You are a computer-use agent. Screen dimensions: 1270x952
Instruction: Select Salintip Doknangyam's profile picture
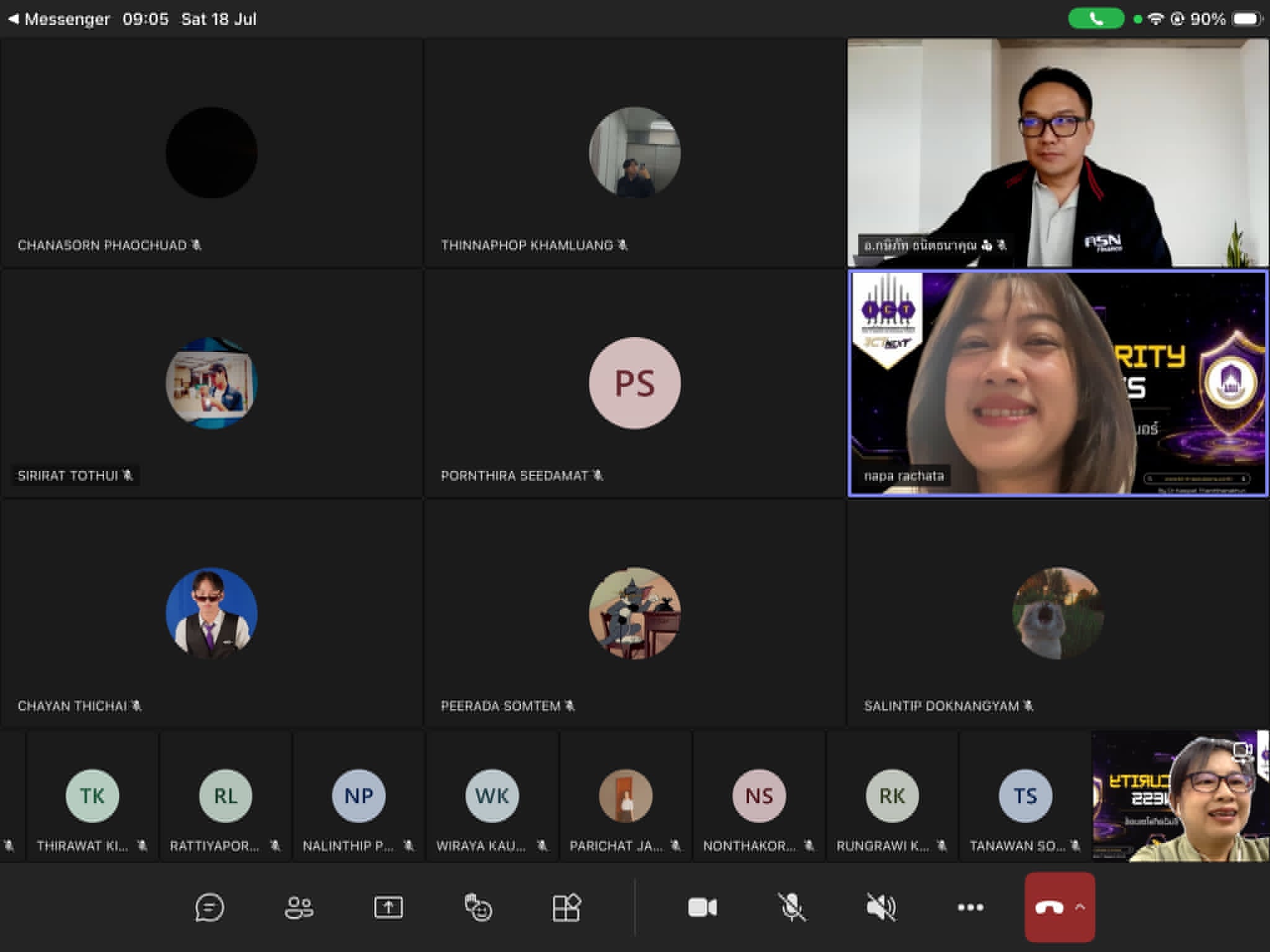pyautogui.click(x=1058, y=613)
